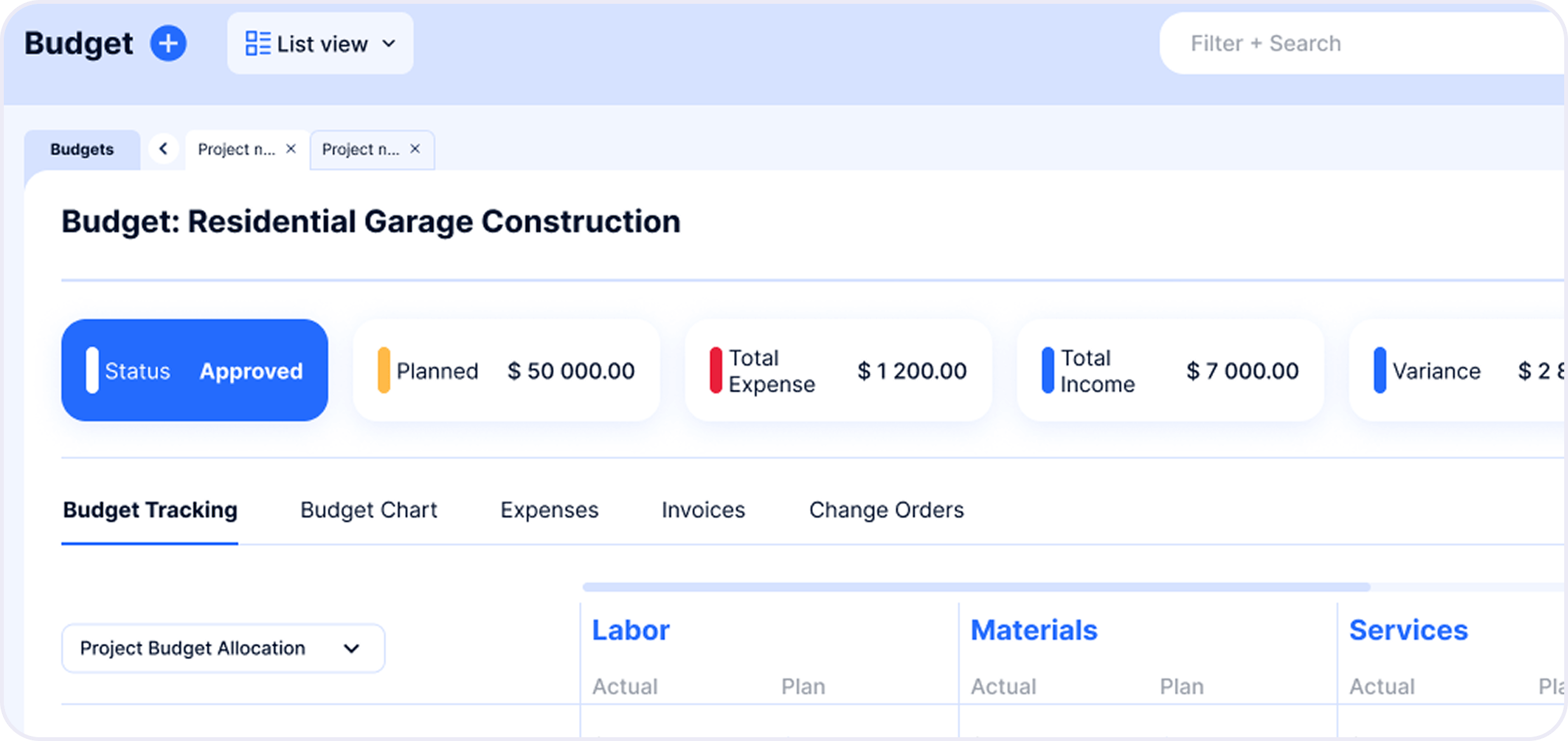The image size is (1568, 741).
Task: Click the orange Planned indicator bar
Action: pyautogui.click(x=384, y=370)
